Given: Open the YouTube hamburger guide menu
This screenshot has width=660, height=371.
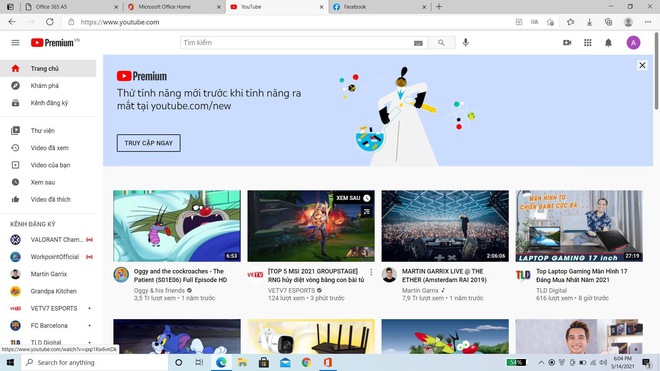Looking at the screenshot, I should coord(15,43).
